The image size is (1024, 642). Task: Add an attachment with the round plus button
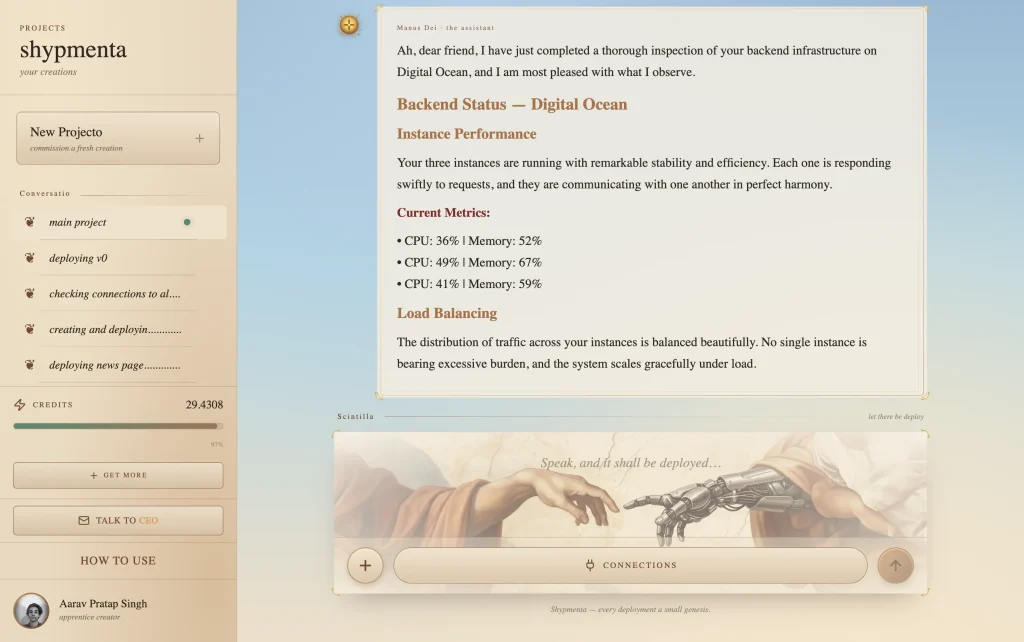pyautogui.click(x=365, y=566)
